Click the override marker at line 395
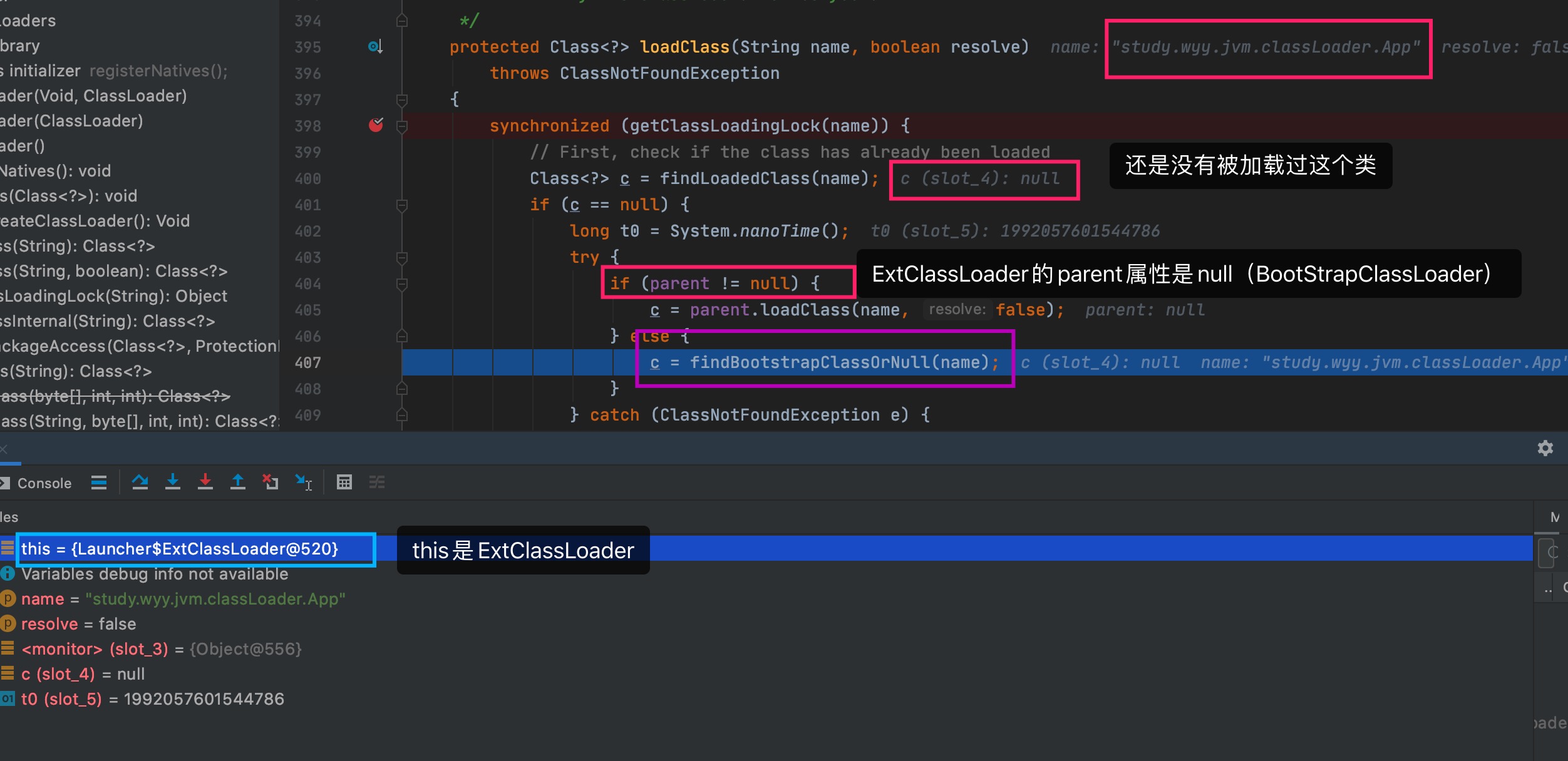Image resolution: width=1568 pixels, height=761 pixels. pos(375,47)
